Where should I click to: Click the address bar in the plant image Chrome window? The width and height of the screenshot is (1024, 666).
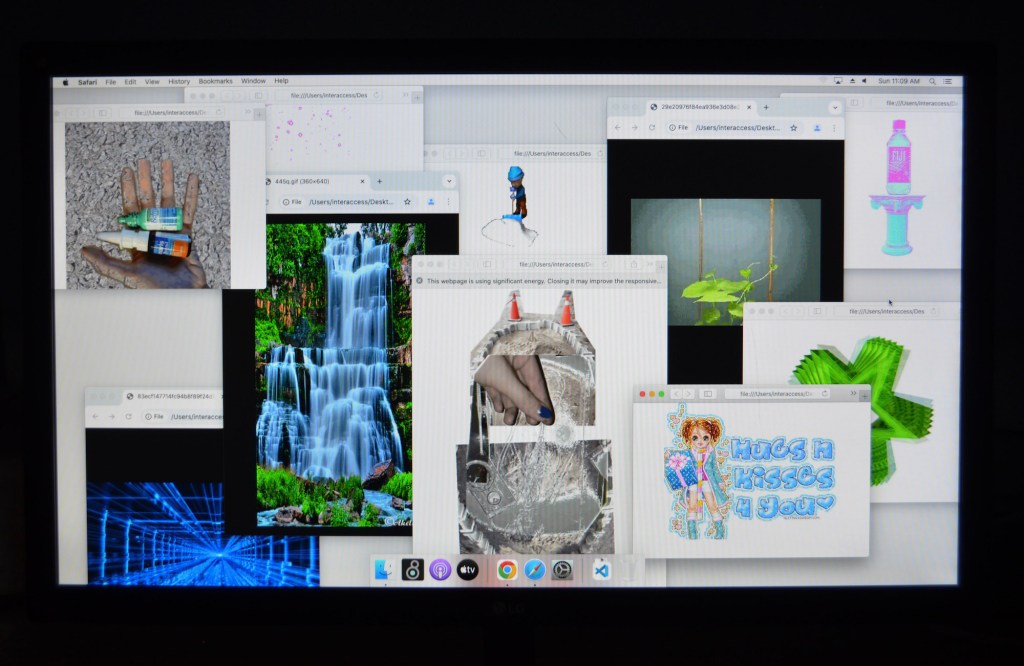(735, 128)
